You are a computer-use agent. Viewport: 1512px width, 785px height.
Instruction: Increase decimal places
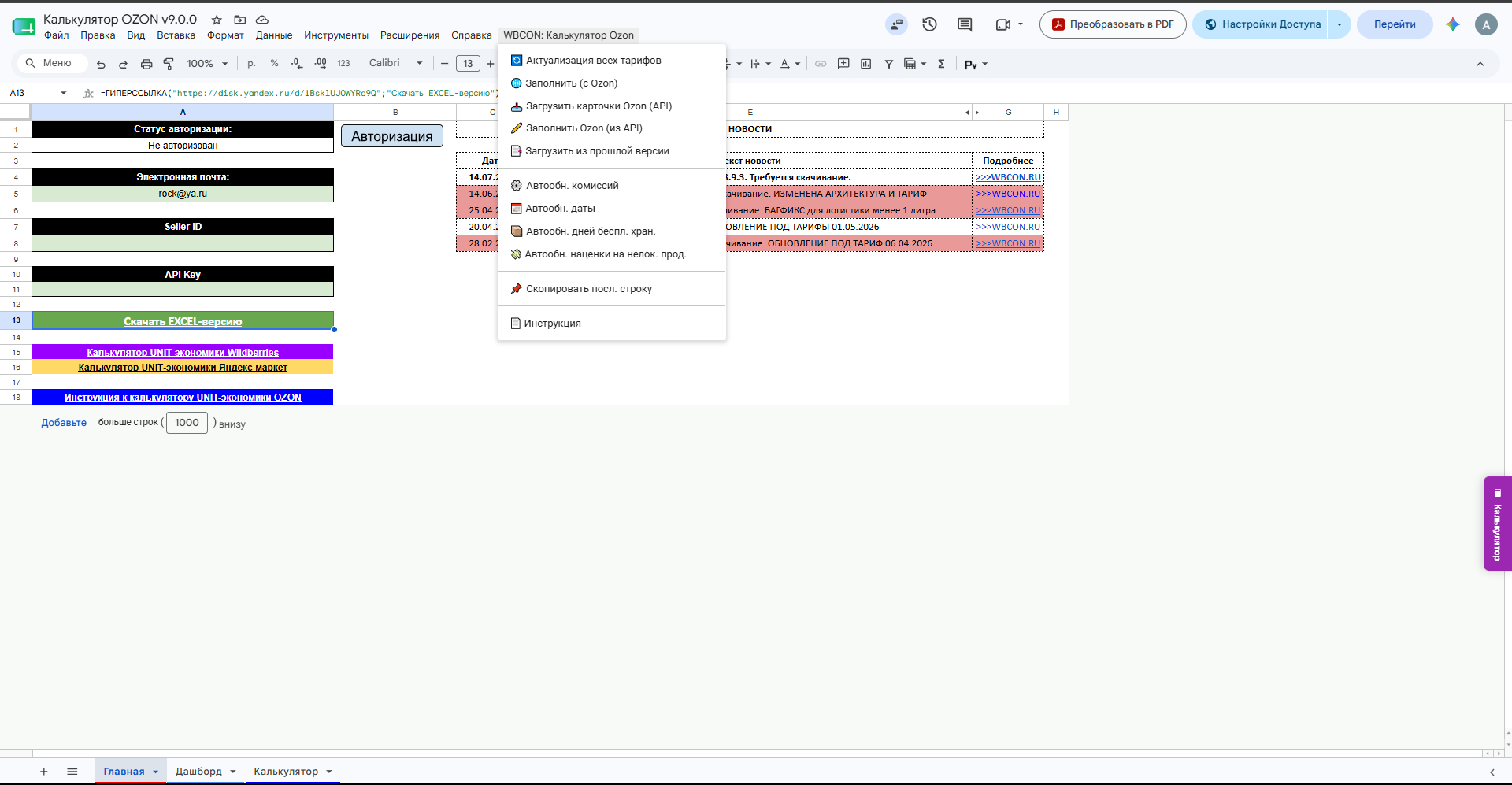coord(320,64)
